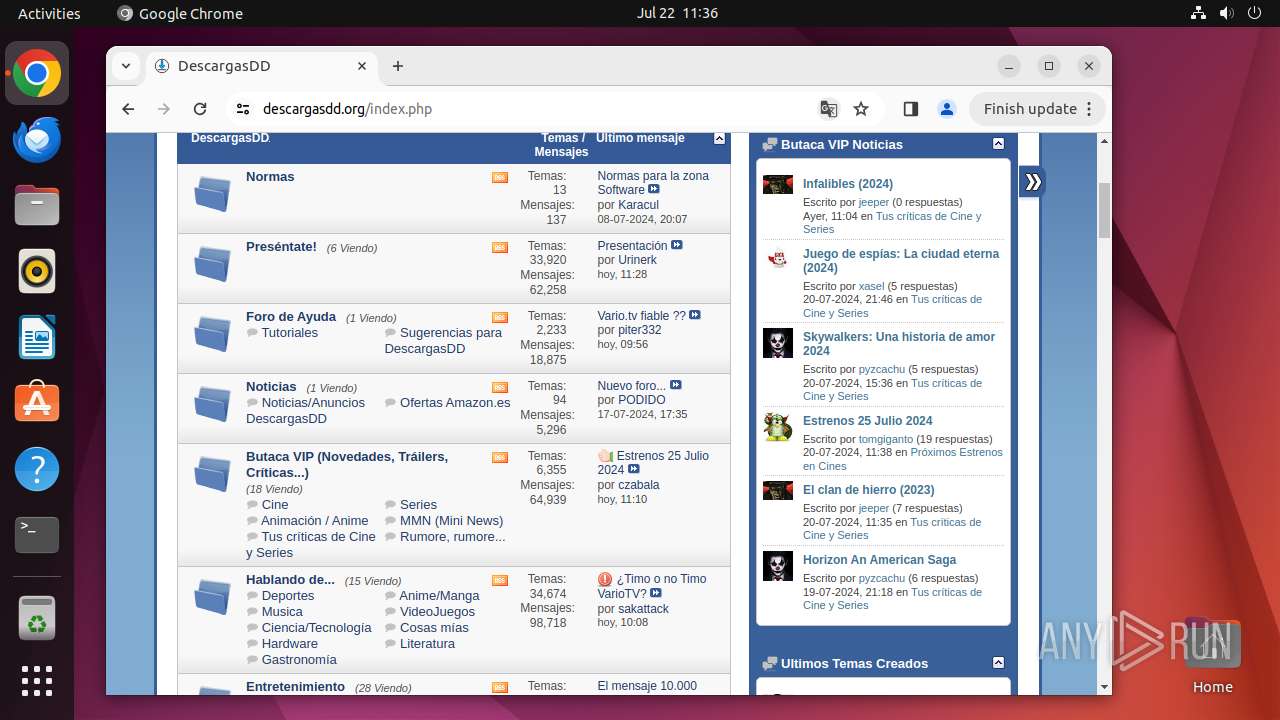The image size is (1280, 720).
Task: Click the Hablando de... folder icon
Action: 212,596
